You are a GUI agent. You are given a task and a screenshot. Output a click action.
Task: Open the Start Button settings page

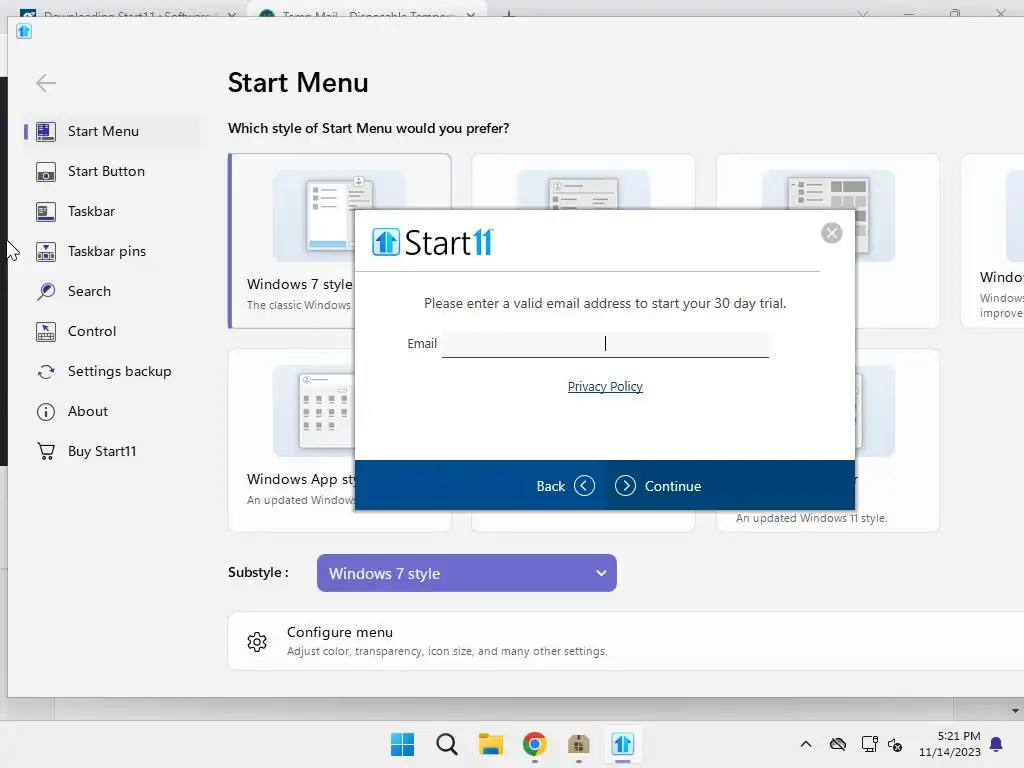click(106, 171)
